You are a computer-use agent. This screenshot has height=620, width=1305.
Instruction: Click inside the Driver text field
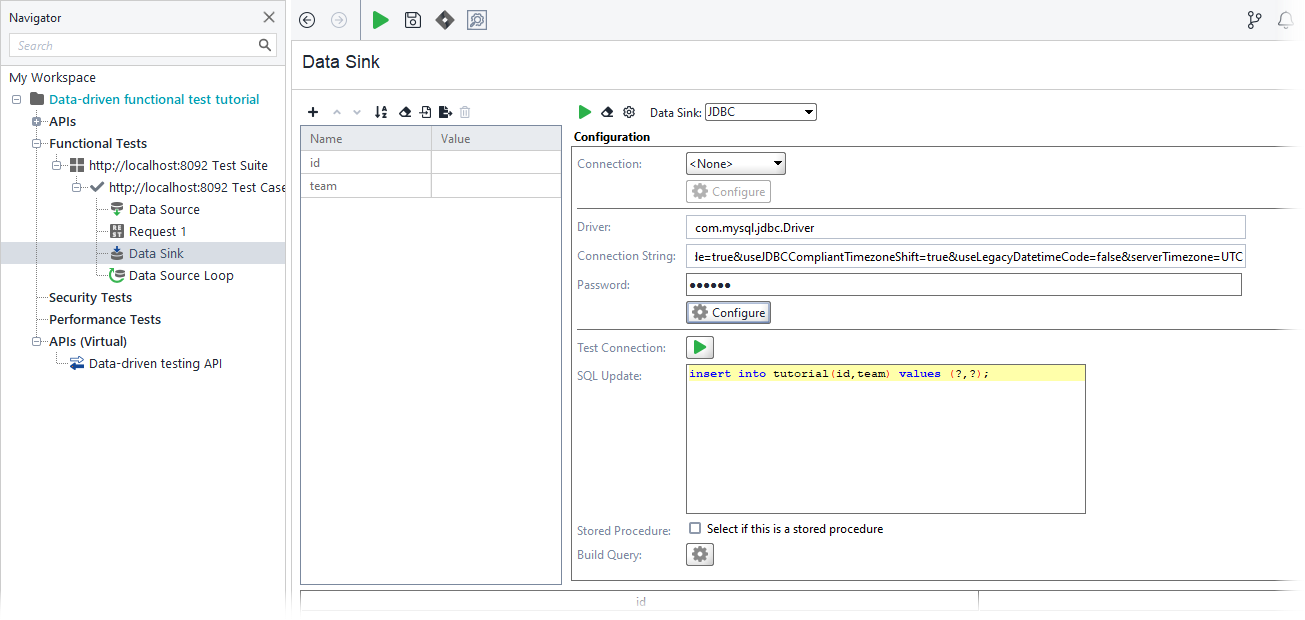[x=900, y=227]
